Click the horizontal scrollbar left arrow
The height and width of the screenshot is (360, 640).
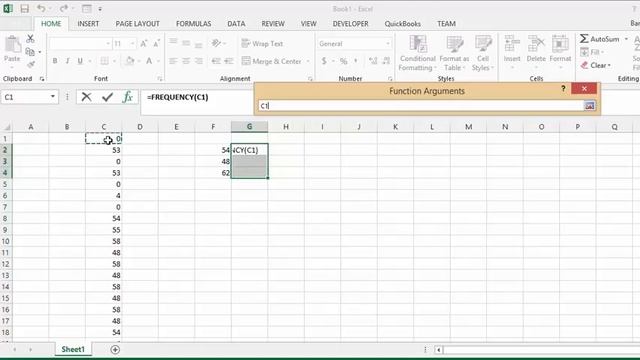[x=438, y=350]
